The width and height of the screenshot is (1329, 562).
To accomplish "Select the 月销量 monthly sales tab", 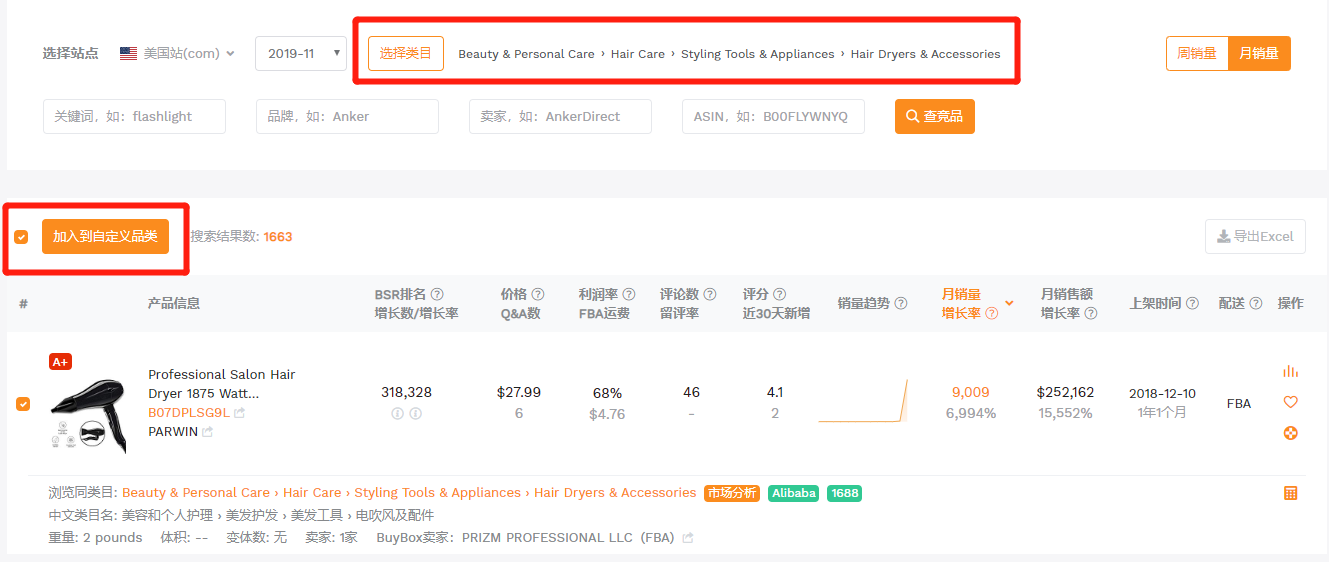I will 1259,54.
